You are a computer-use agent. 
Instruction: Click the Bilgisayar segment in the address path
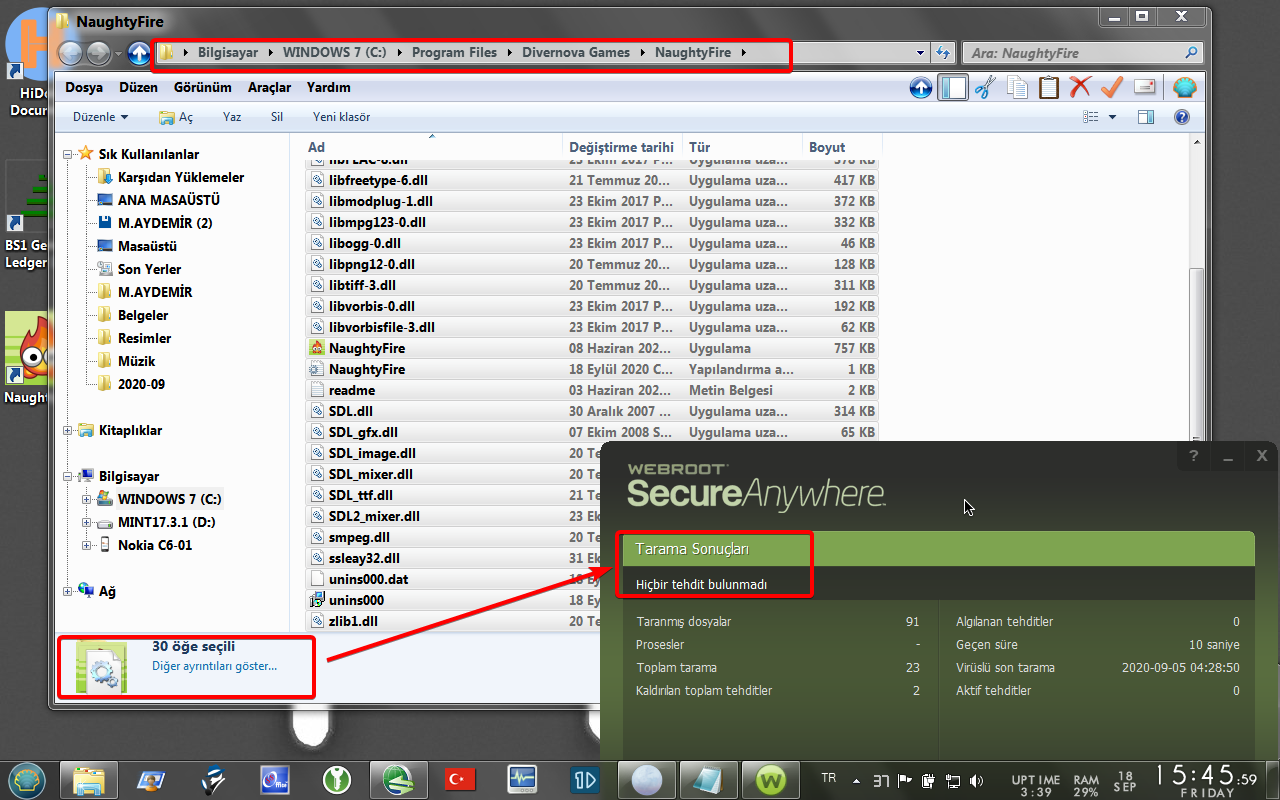pos(228,53)
